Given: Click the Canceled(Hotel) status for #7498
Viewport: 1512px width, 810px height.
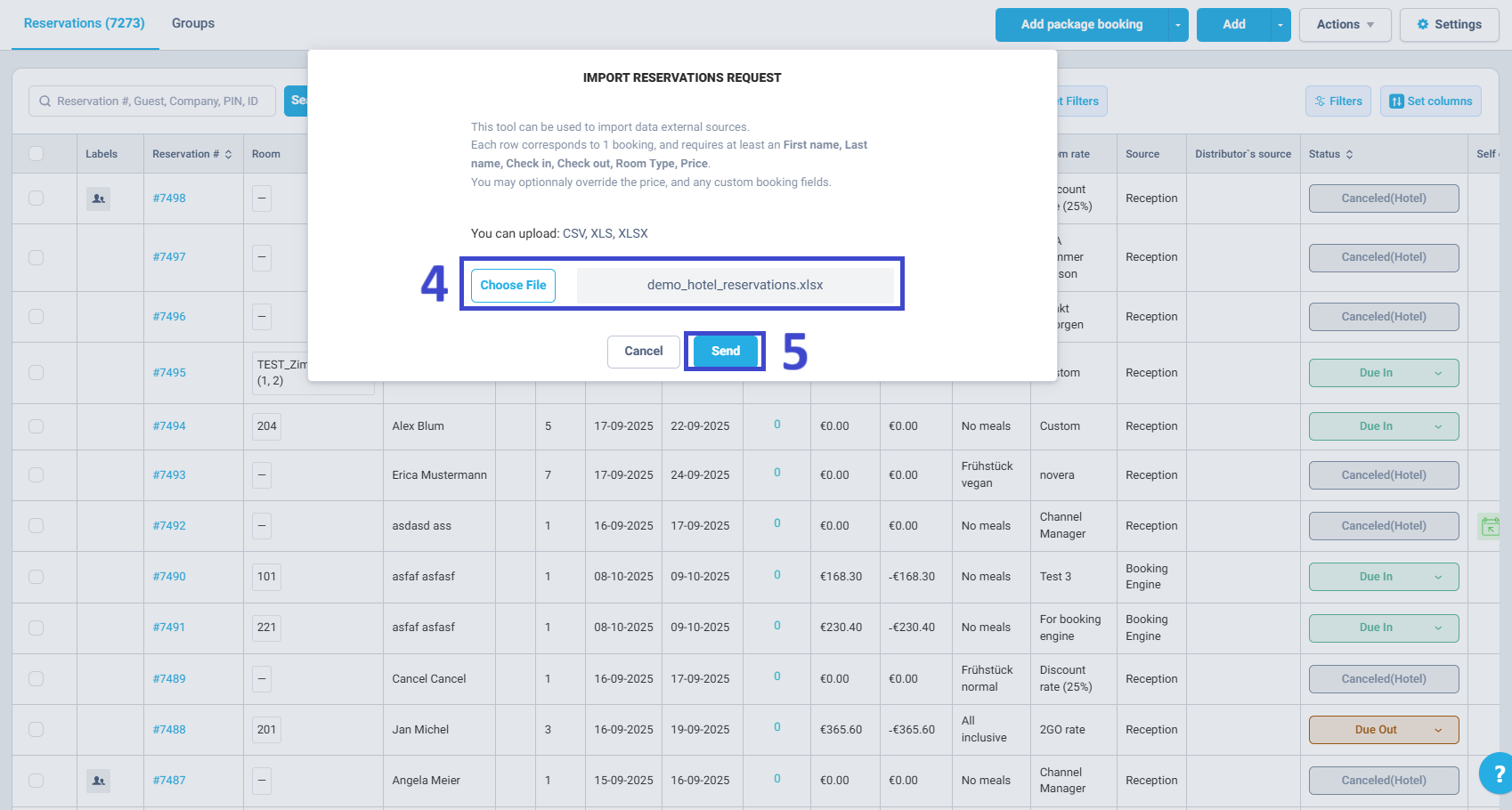Looking at the screenshot, I should pyautogui.click(x=1384, y=198).
